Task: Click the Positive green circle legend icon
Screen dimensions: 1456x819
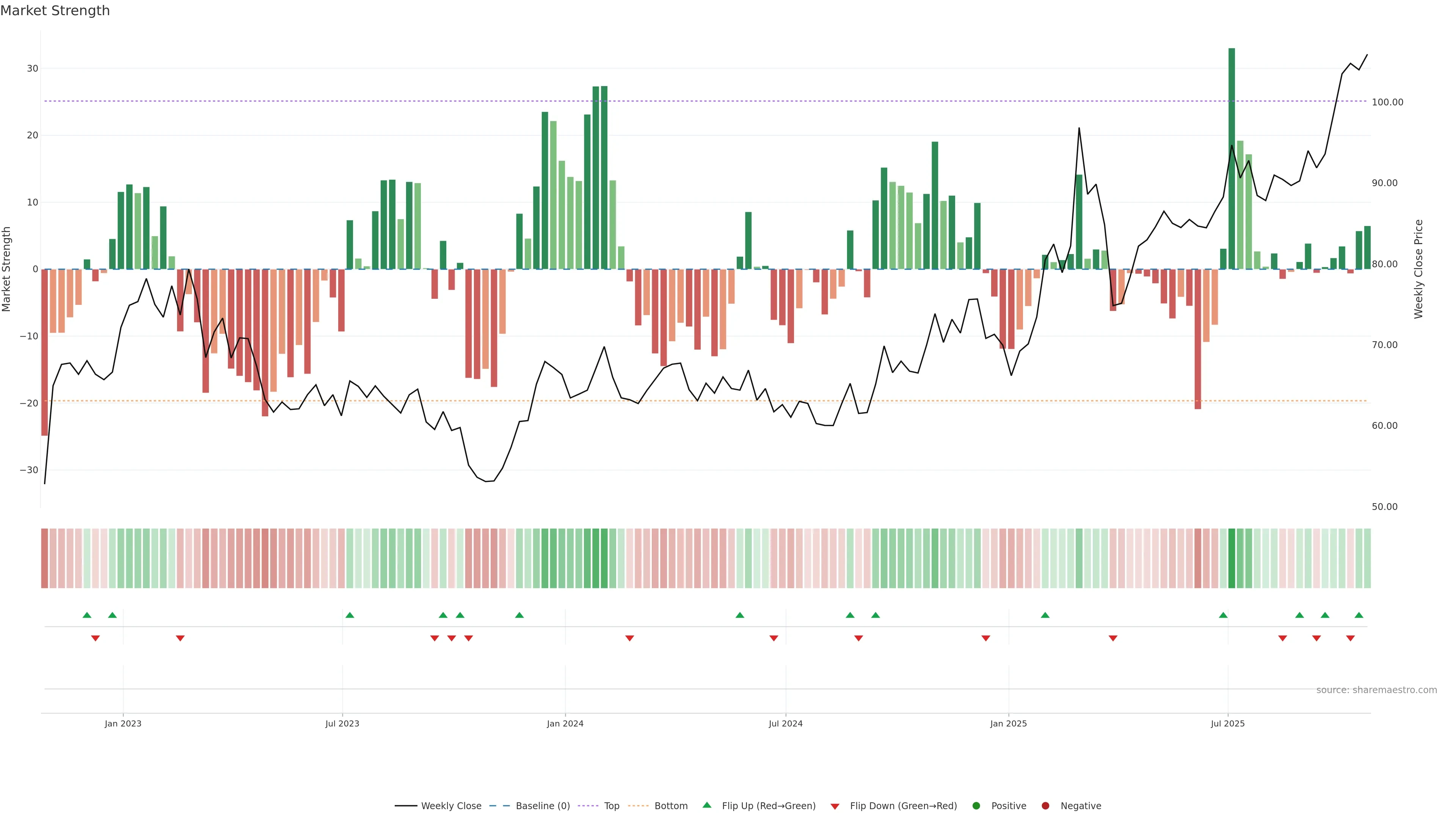Action: (x=976, y=805)
